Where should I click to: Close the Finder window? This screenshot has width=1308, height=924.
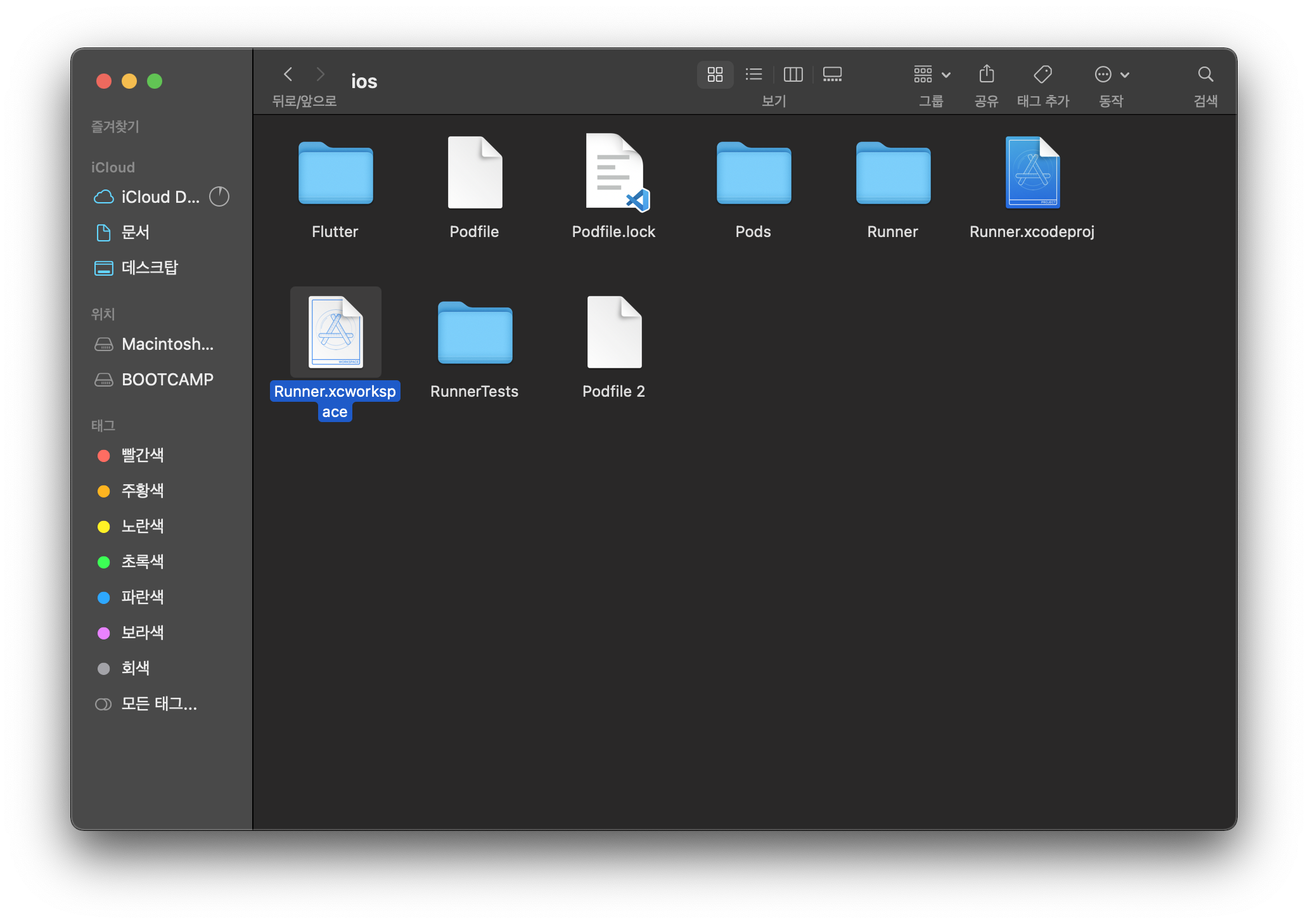[x=104, y=81]
